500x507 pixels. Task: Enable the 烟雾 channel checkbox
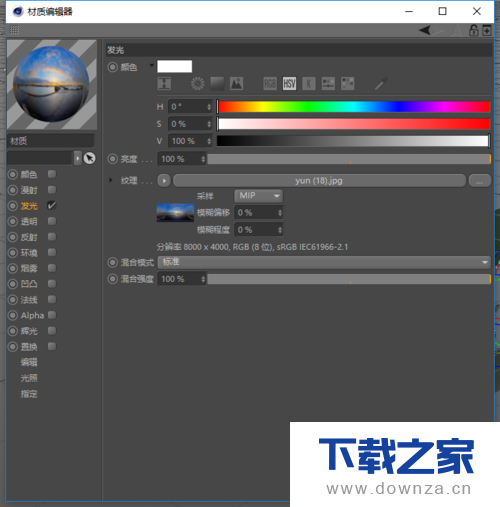pyautogui.click(x=52, y=268)
